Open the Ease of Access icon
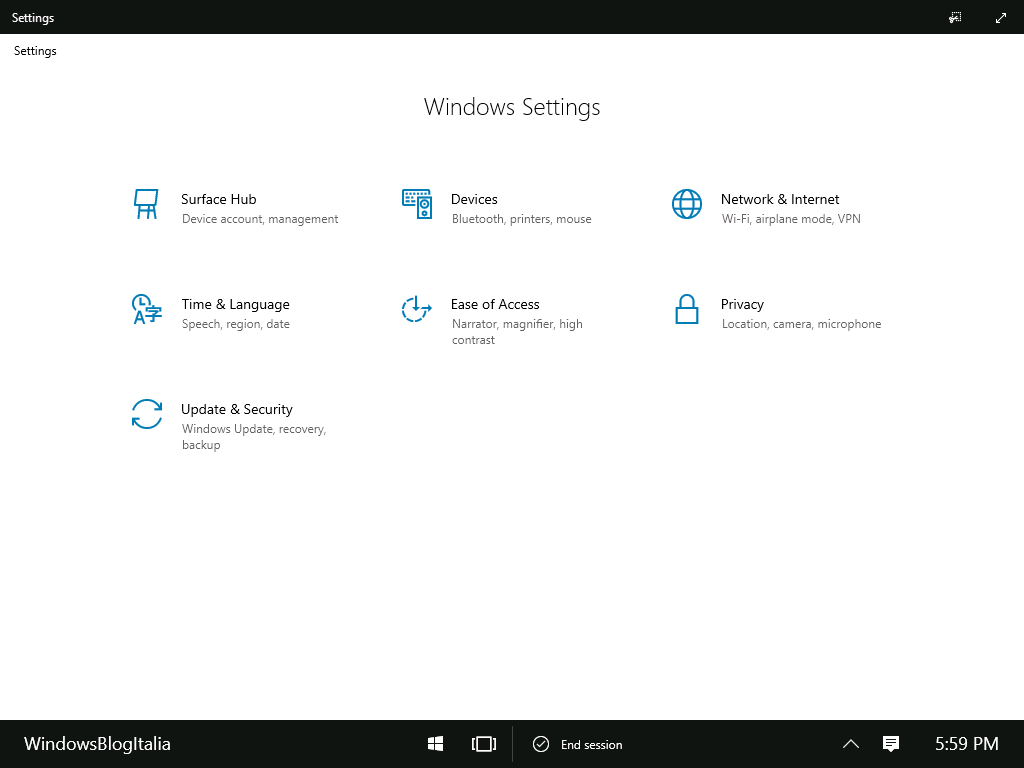 [417, 310]
